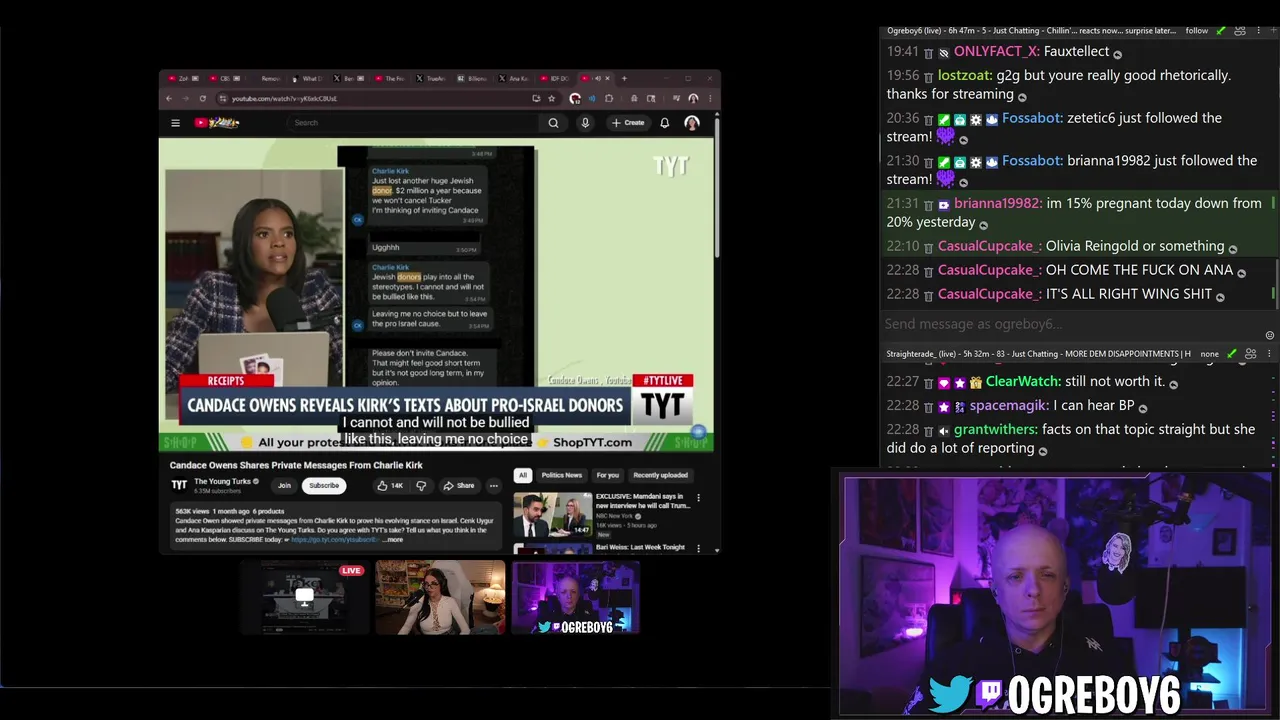The height and width of the screenshot is (720, 1280).
Task: Select the All filter chip
Action: pyautogui.click(x=522, y=475)
